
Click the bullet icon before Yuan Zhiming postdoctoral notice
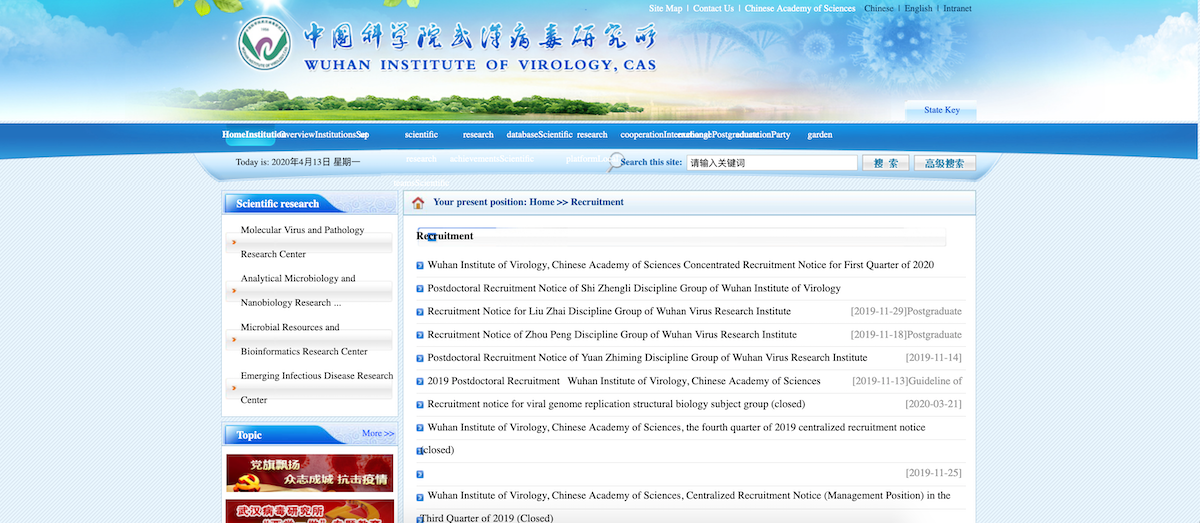tap(420, 358)
